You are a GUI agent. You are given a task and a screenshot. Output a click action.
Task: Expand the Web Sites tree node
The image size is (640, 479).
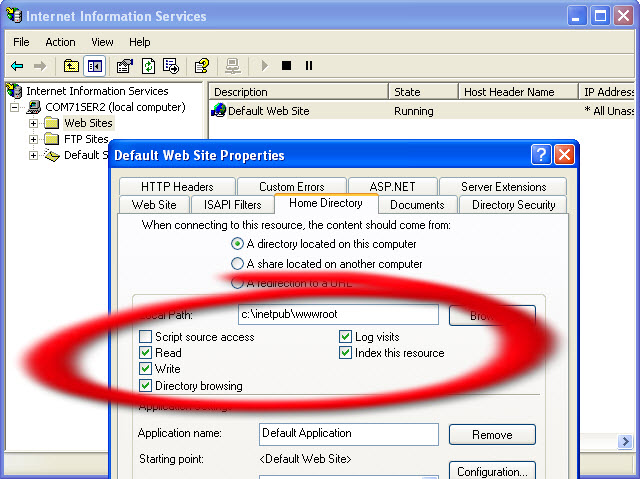pyautogui.click(x=33, y=123)
